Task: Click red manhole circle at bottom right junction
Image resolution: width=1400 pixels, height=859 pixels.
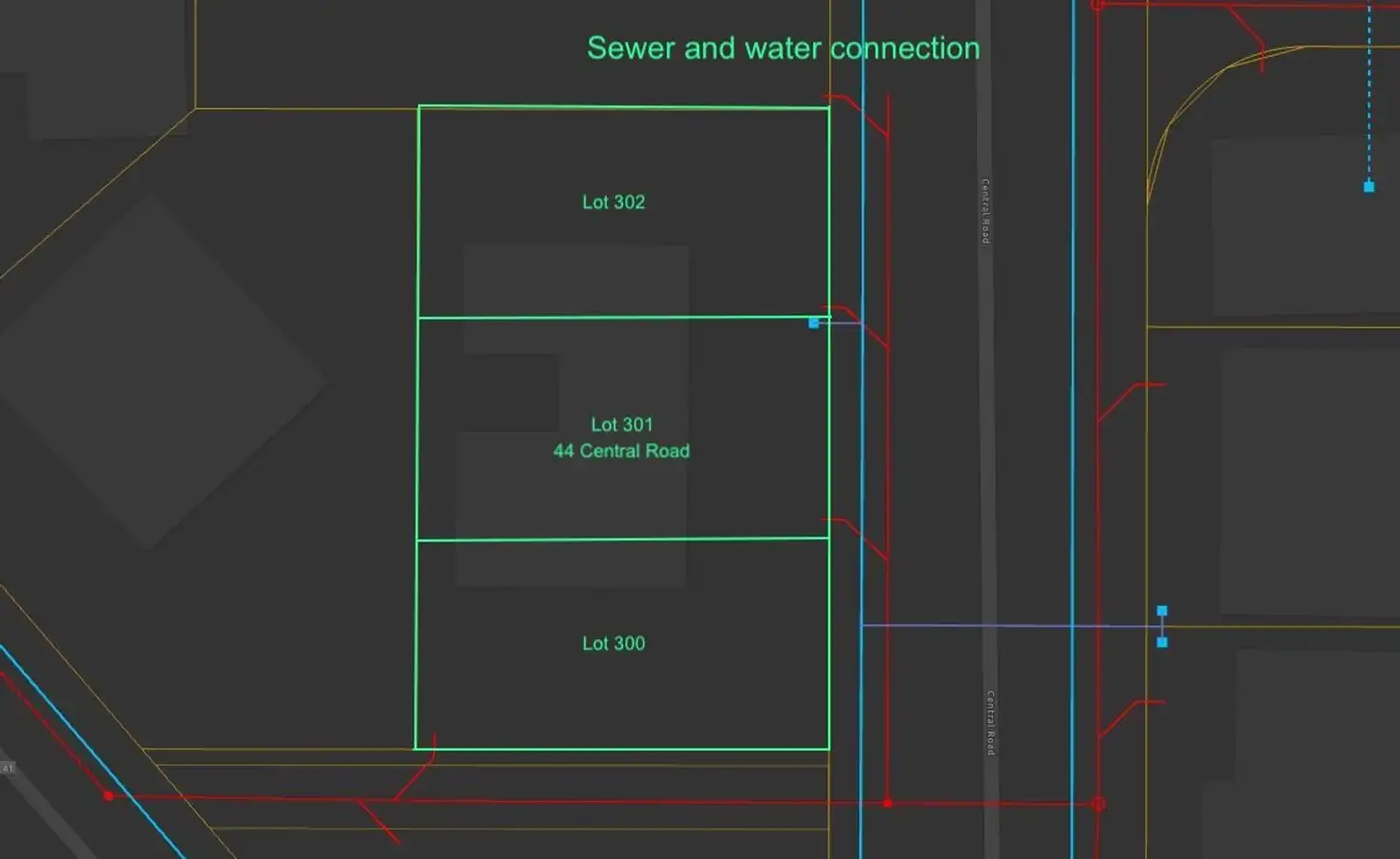Action: point(1099,804)
